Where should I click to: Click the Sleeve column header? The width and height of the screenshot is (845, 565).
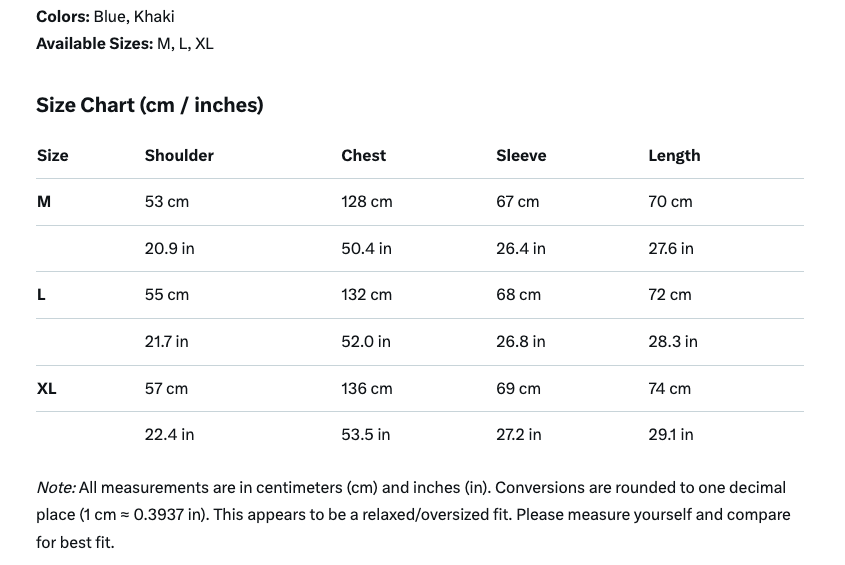[521, 155]
